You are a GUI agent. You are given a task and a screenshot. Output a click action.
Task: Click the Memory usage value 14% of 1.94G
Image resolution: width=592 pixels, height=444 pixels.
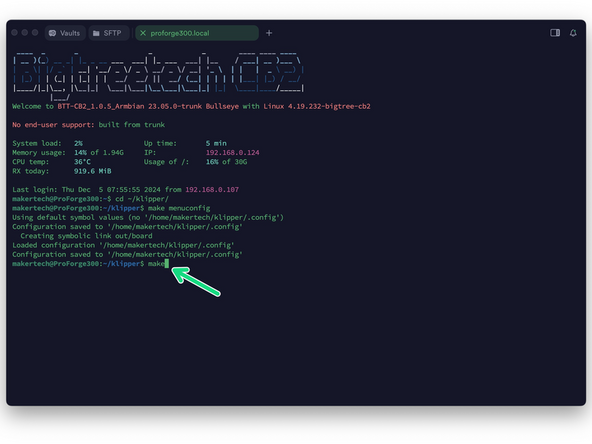tap(99, 153)
